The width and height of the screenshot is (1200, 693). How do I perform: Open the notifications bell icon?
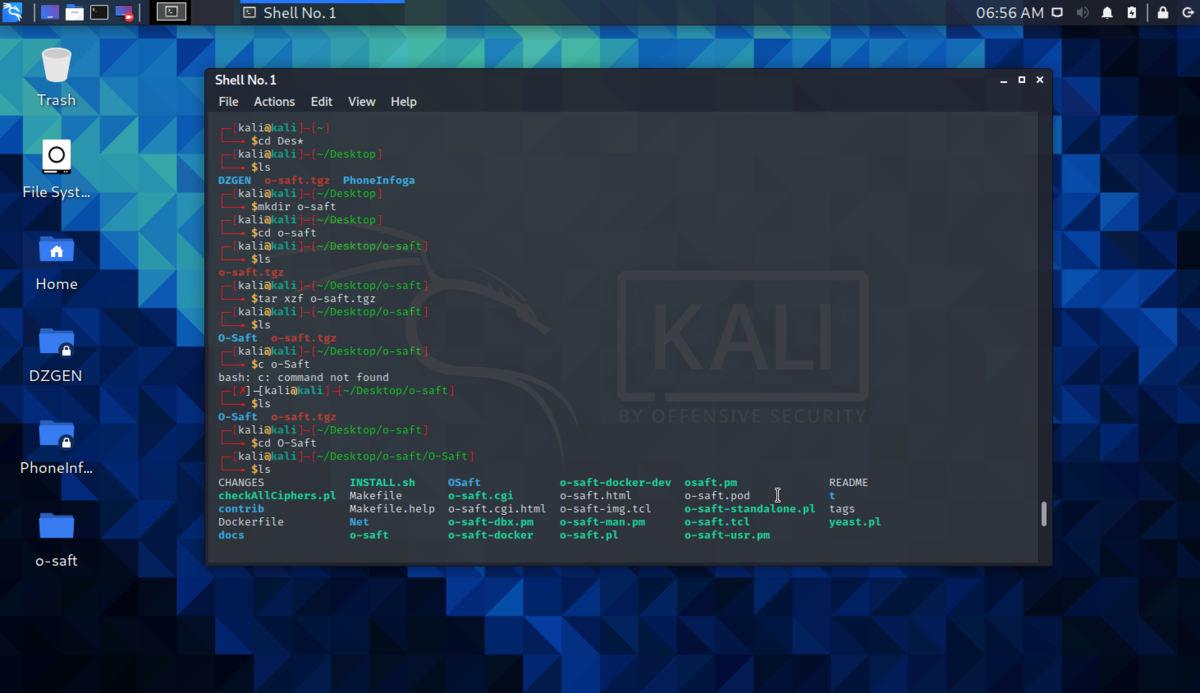coord(1107,13)
